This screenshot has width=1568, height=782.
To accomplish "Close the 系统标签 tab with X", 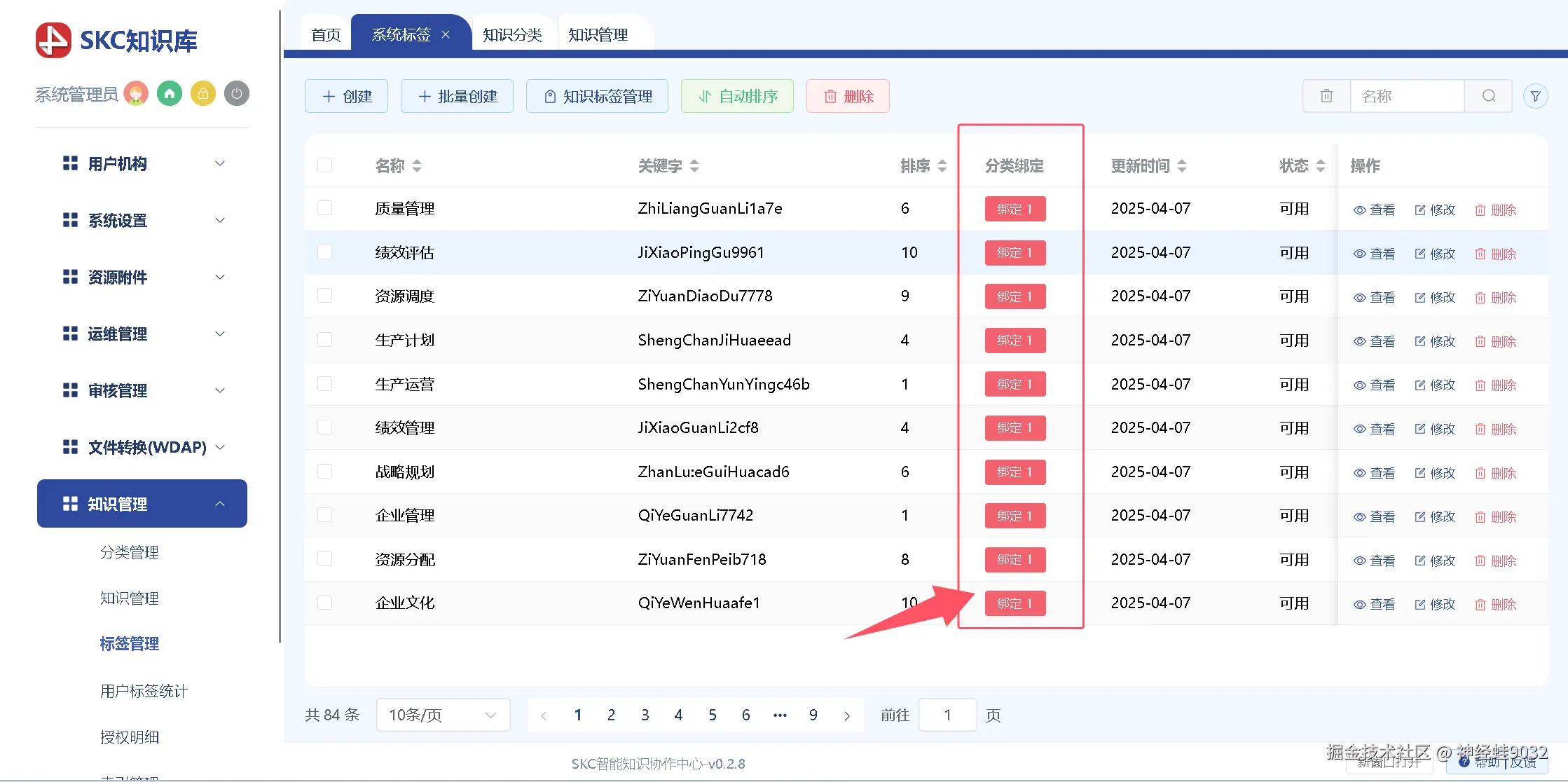I will [446, 34].
